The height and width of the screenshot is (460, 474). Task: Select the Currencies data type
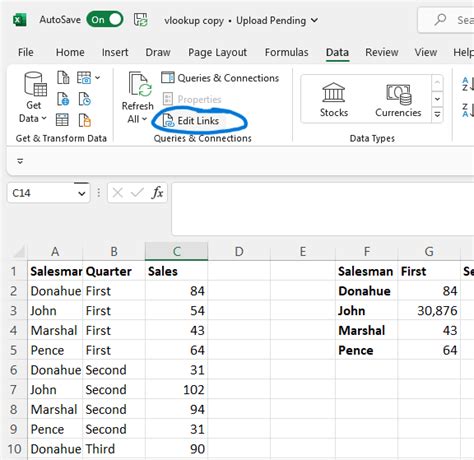click(398, 100)
